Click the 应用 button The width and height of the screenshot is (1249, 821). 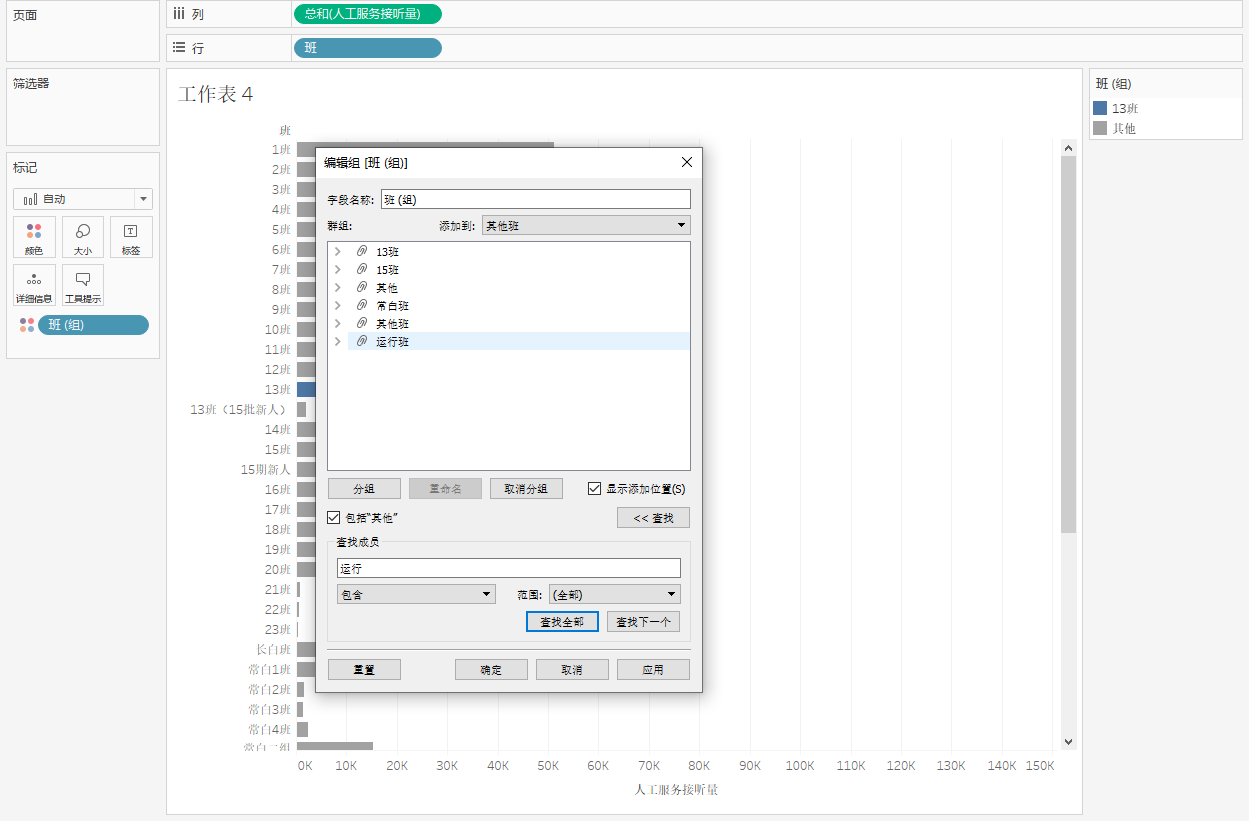click(653, 670)
